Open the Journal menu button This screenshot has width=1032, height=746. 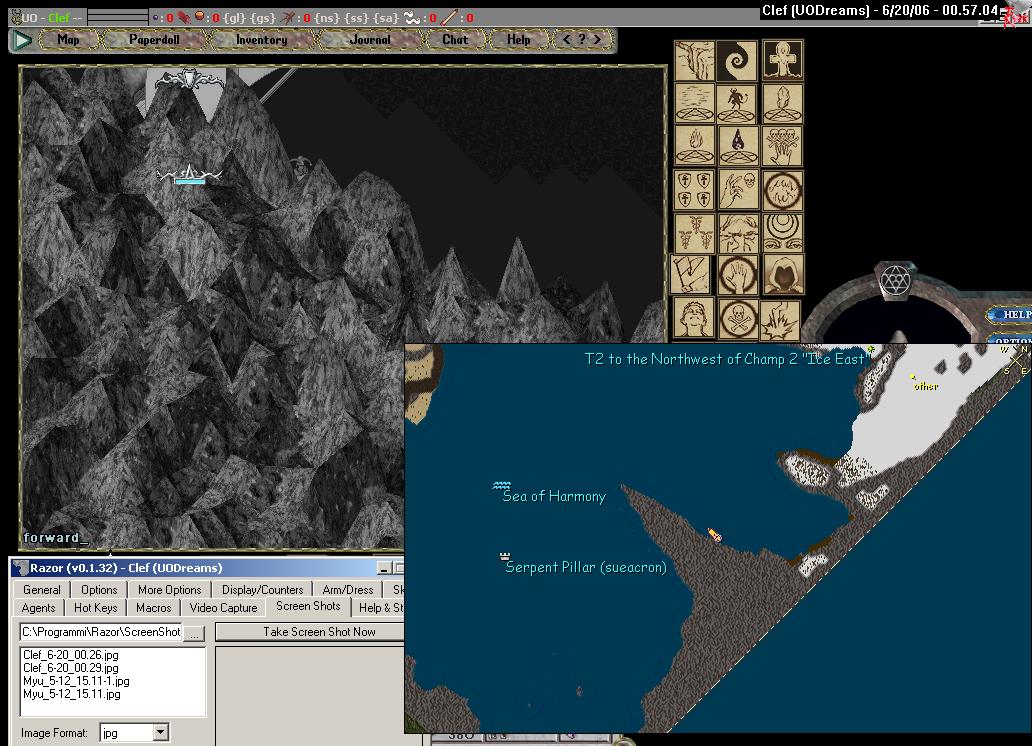click(x=369, y=40)
